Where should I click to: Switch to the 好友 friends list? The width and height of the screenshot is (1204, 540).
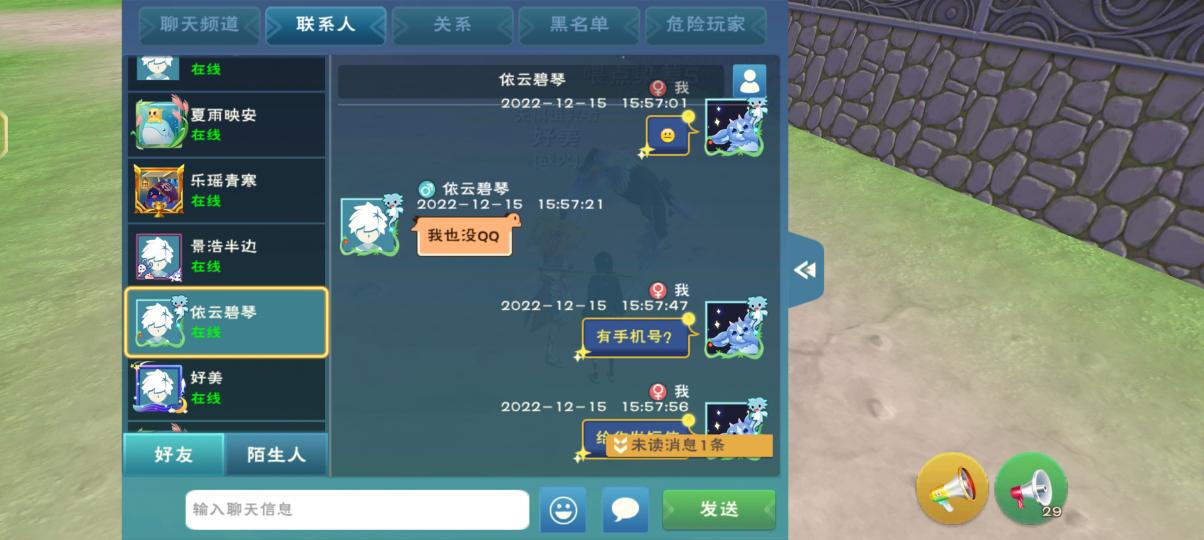[x=174, y=454]
